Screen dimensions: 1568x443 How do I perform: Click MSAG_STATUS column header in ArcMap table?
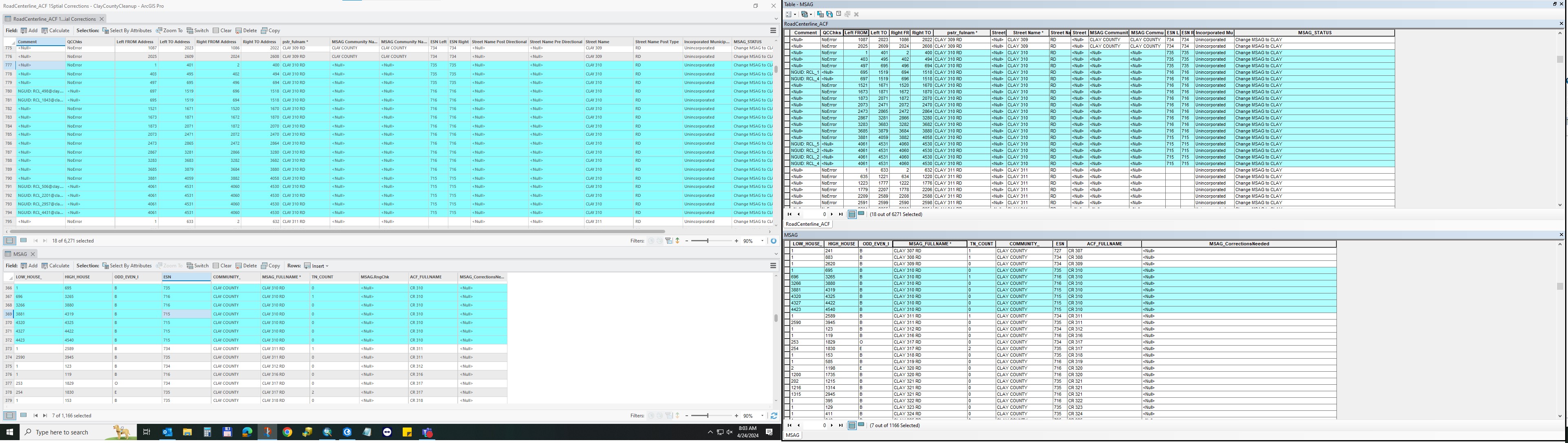coord(1314,33)
